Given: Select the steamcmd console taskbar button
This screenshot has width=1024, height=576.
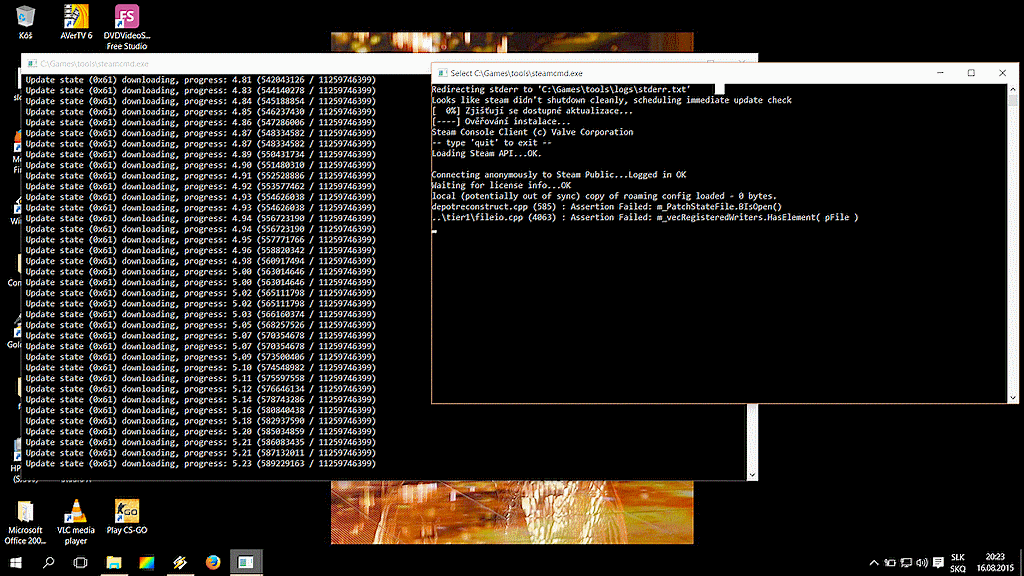Looking at the screenshot, I should [246, 562].
